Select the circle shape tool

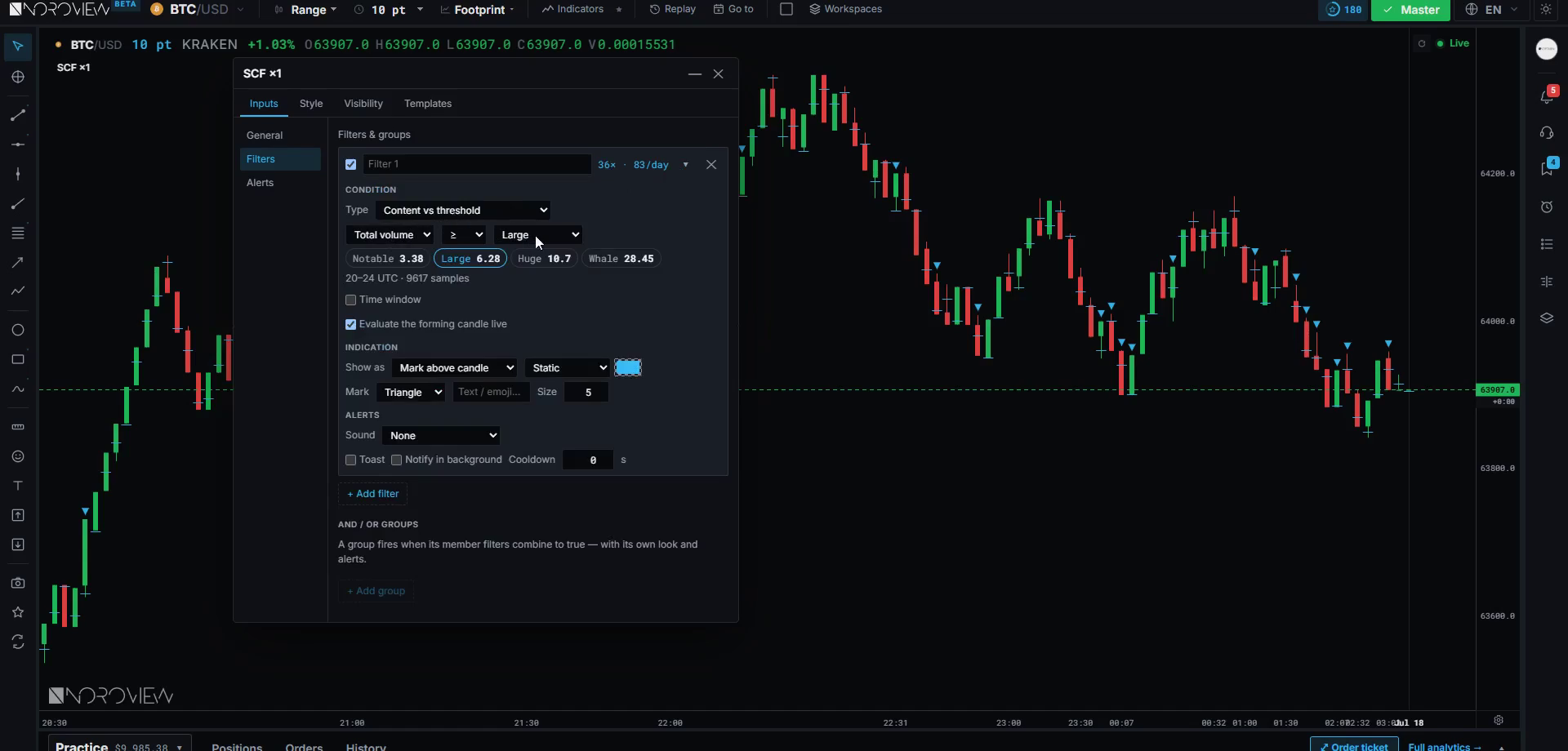point(18,330)
